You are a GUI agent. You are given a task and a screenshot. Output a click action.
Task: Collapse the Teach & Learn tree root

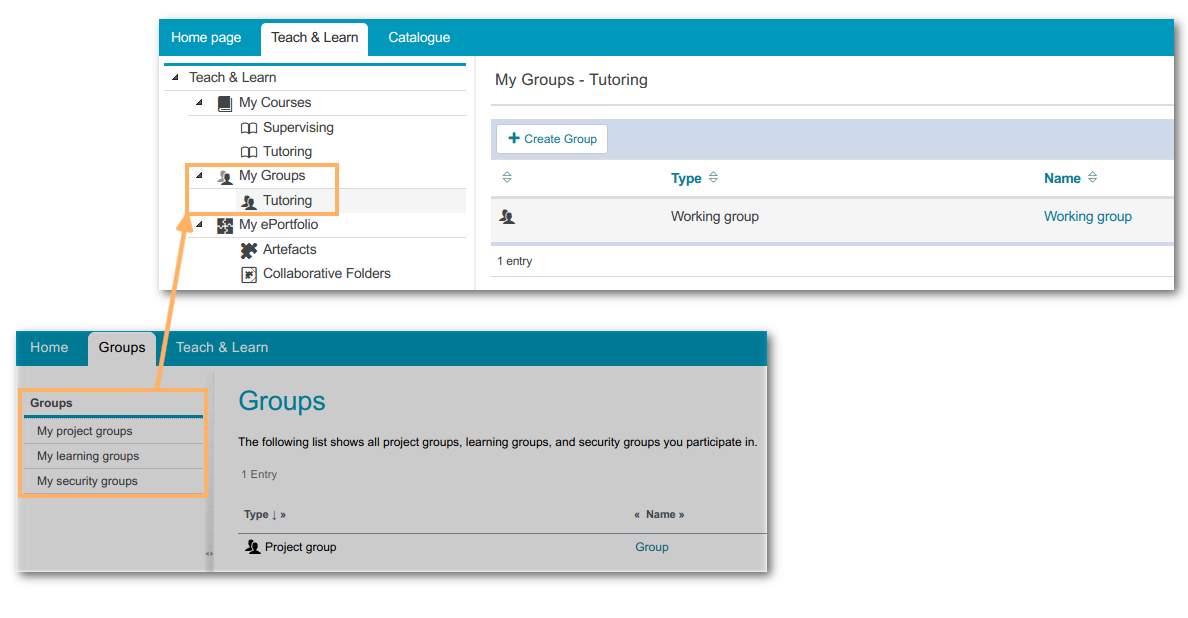pyautogui.click(x=176, y=78)
